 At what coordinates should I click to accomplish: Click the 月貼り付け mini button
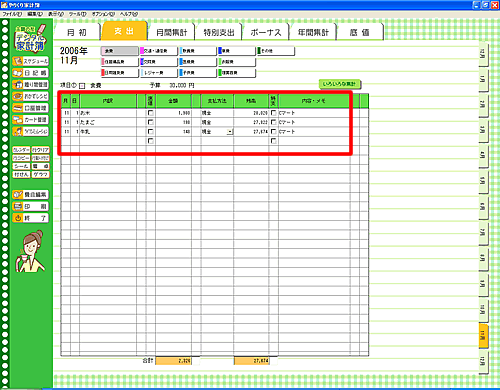[x=41, y=158]
